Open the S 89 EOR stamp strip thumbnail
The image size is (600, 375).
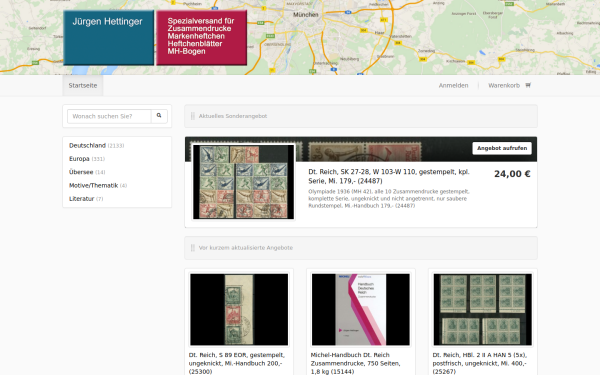click(239, 310)
